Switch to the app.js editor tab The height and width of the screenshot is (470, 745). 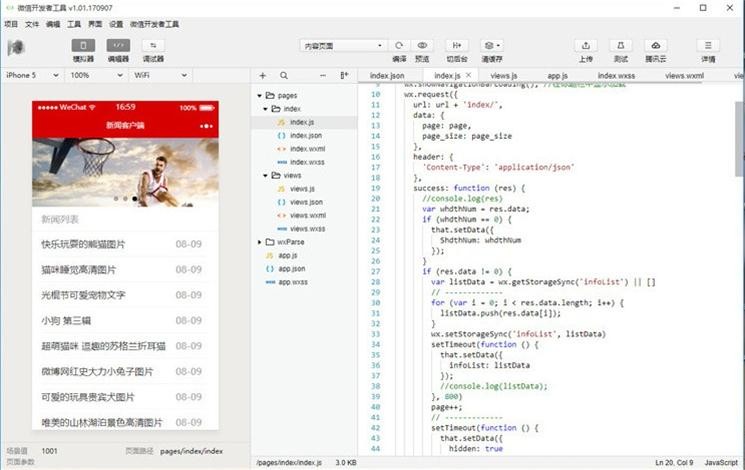[557, 76]
